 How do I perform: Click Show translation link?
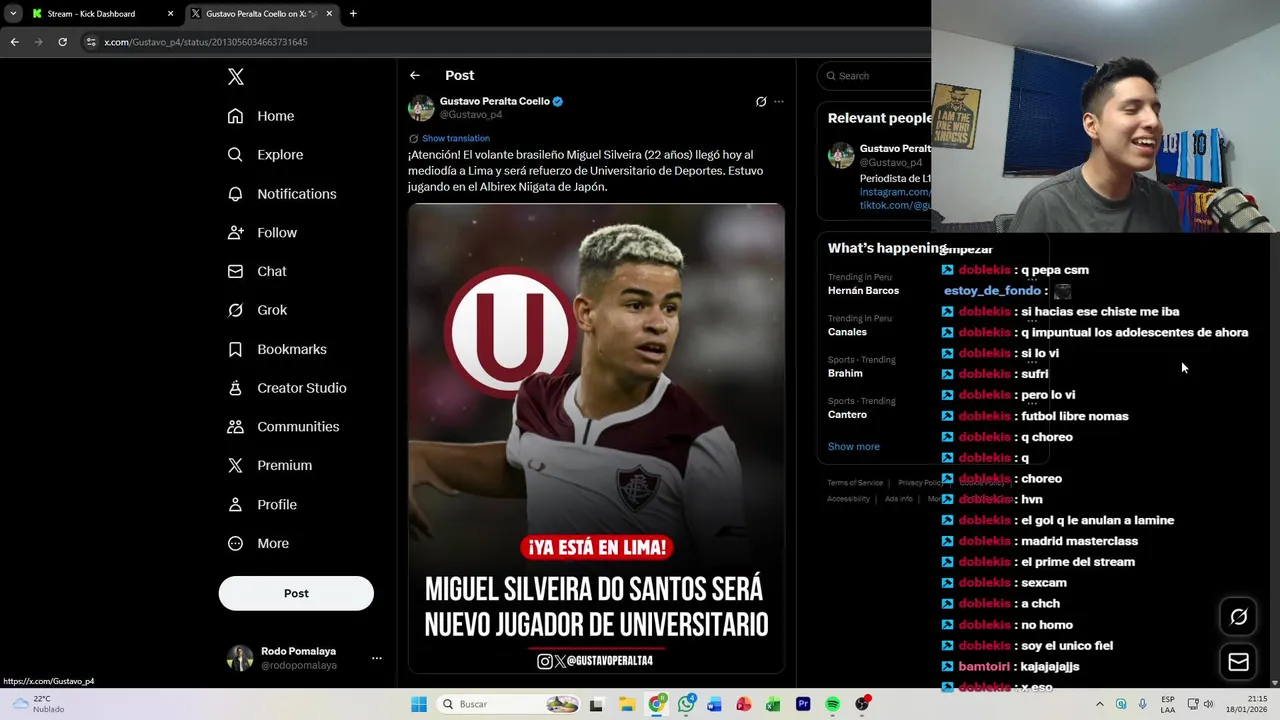[x=456, y=138]
